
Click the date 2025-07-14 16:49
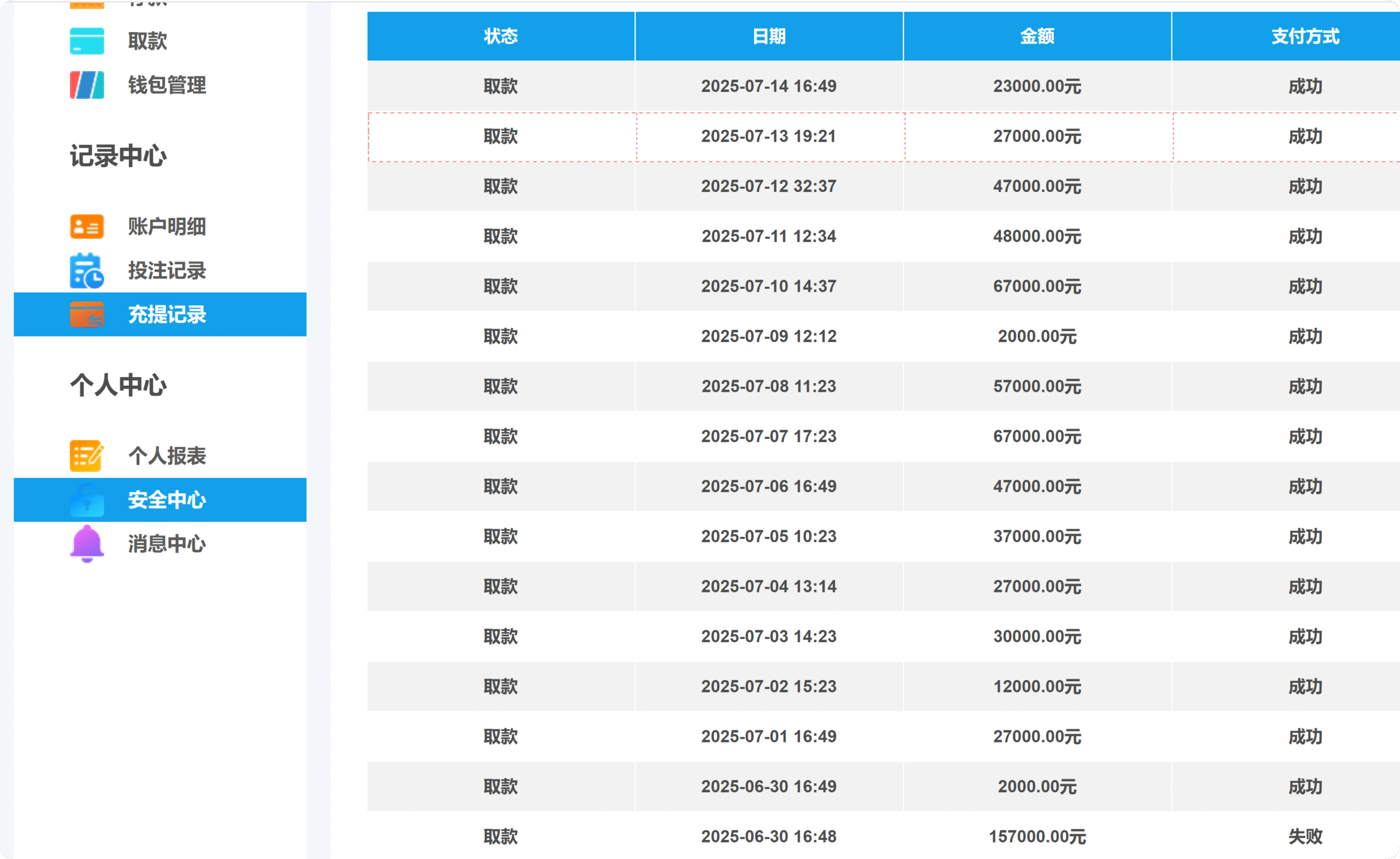pyautogui.click(x=769, y=86)
